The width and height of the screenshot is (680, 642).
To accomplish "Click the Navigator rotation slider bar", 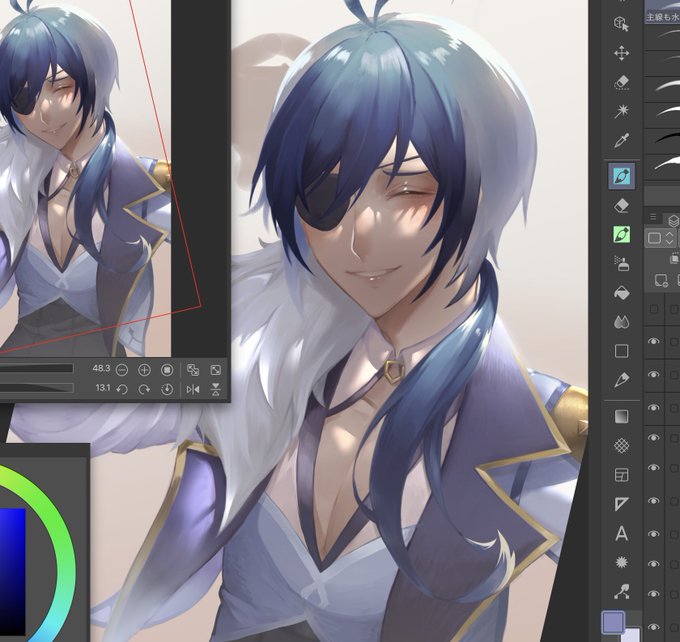I will (x=36, y=388).
